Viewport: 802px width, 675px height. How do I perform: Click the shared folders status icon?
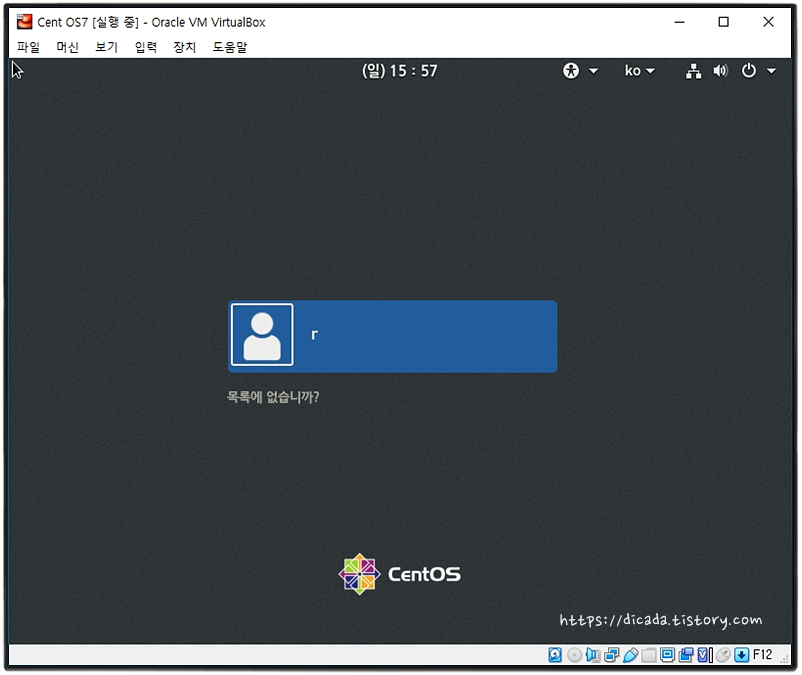[x=649, y=655]
